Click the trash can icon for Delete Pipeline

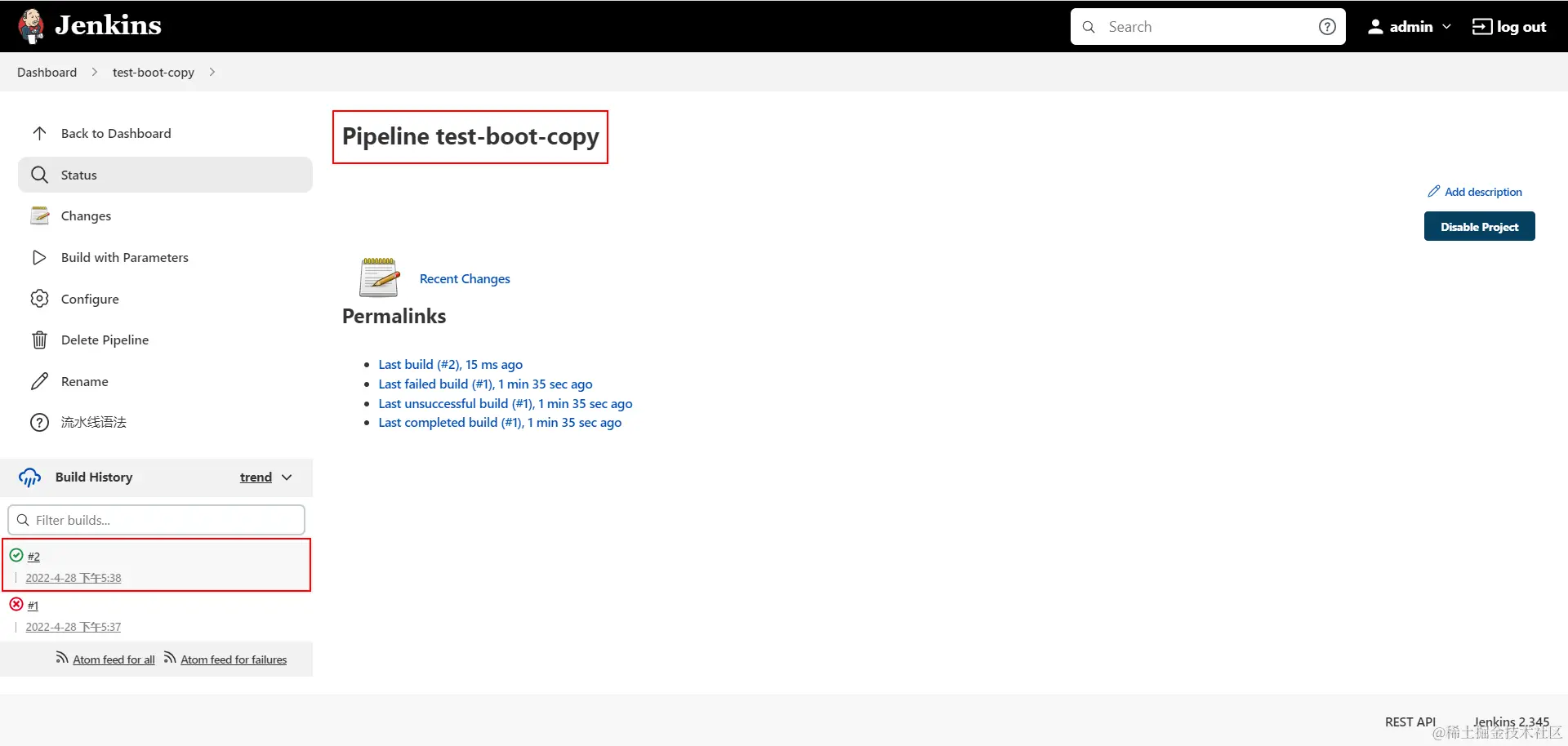tap(39, 340)
